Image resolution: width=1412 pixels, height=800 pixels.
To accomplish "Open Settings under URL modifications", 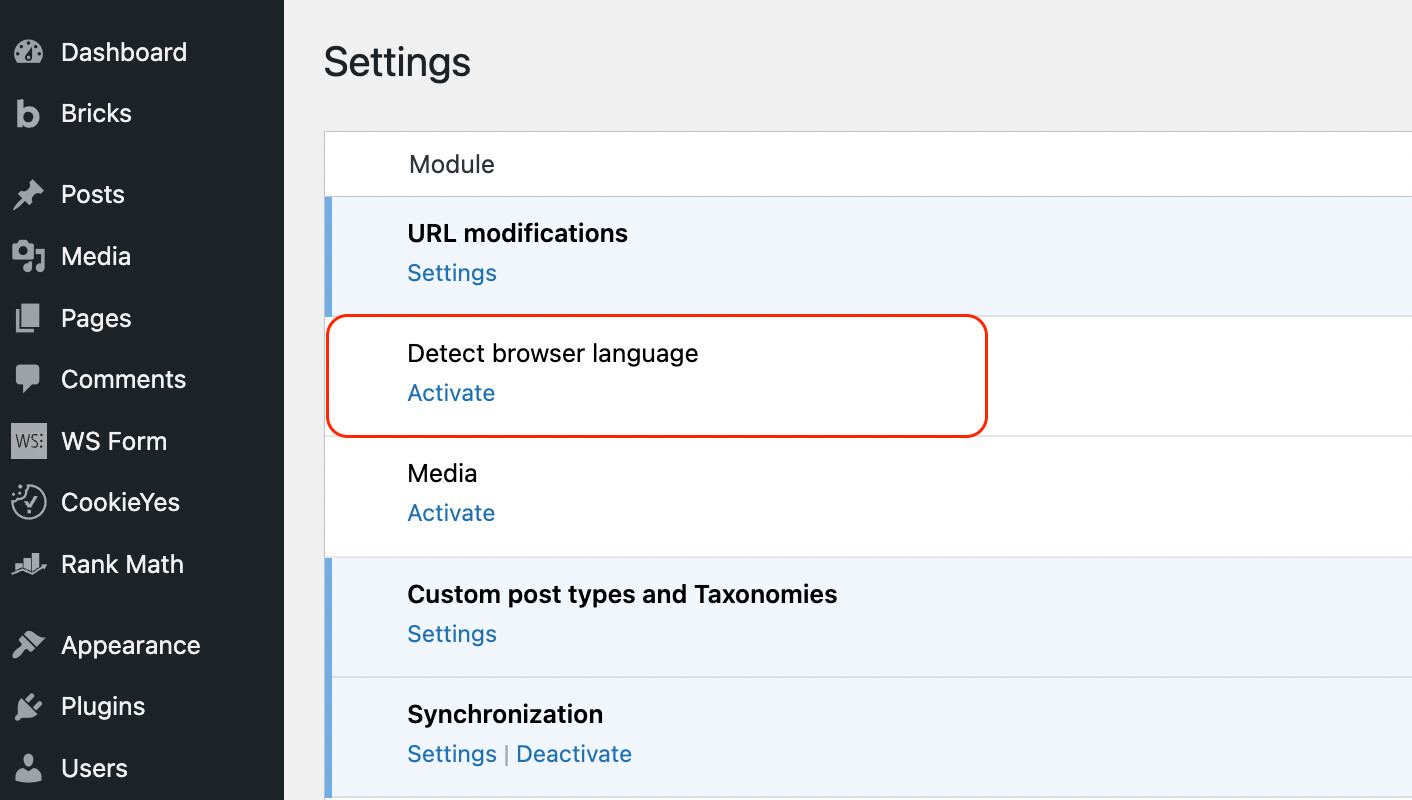I will point(452,273).
